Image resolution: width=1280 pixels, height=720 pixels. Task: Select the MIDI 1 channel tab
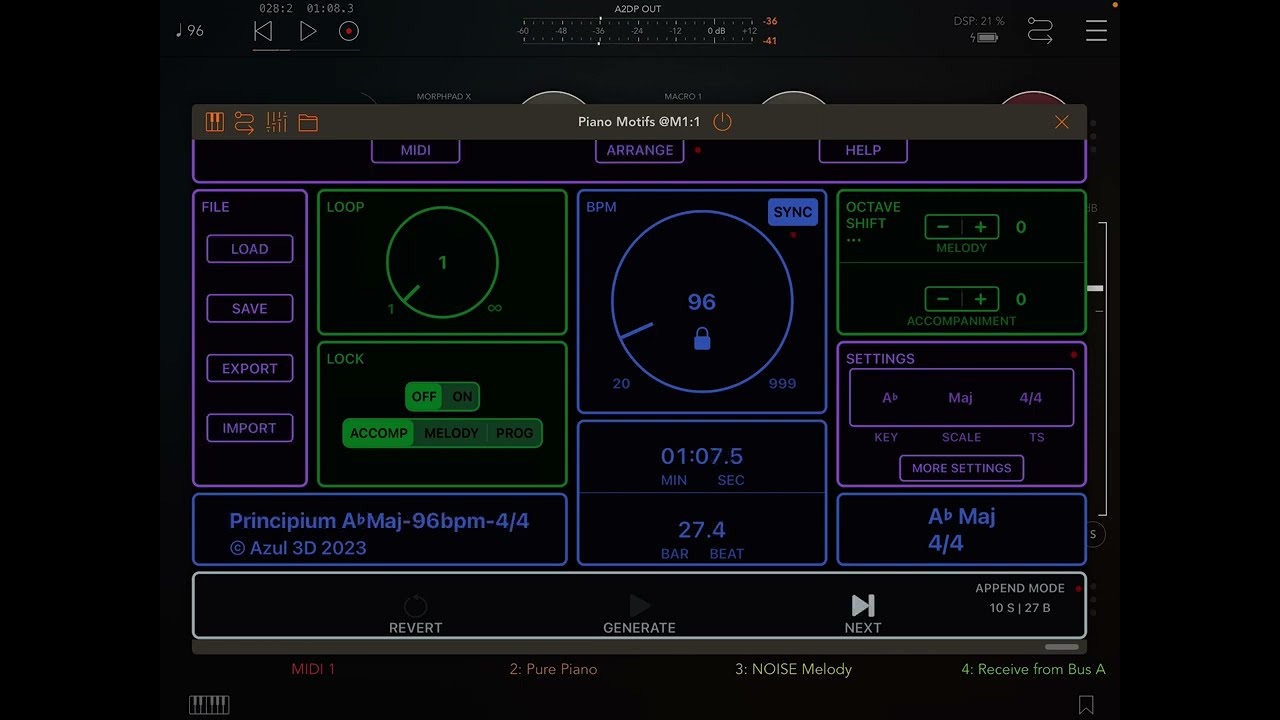tap(313, 669)
